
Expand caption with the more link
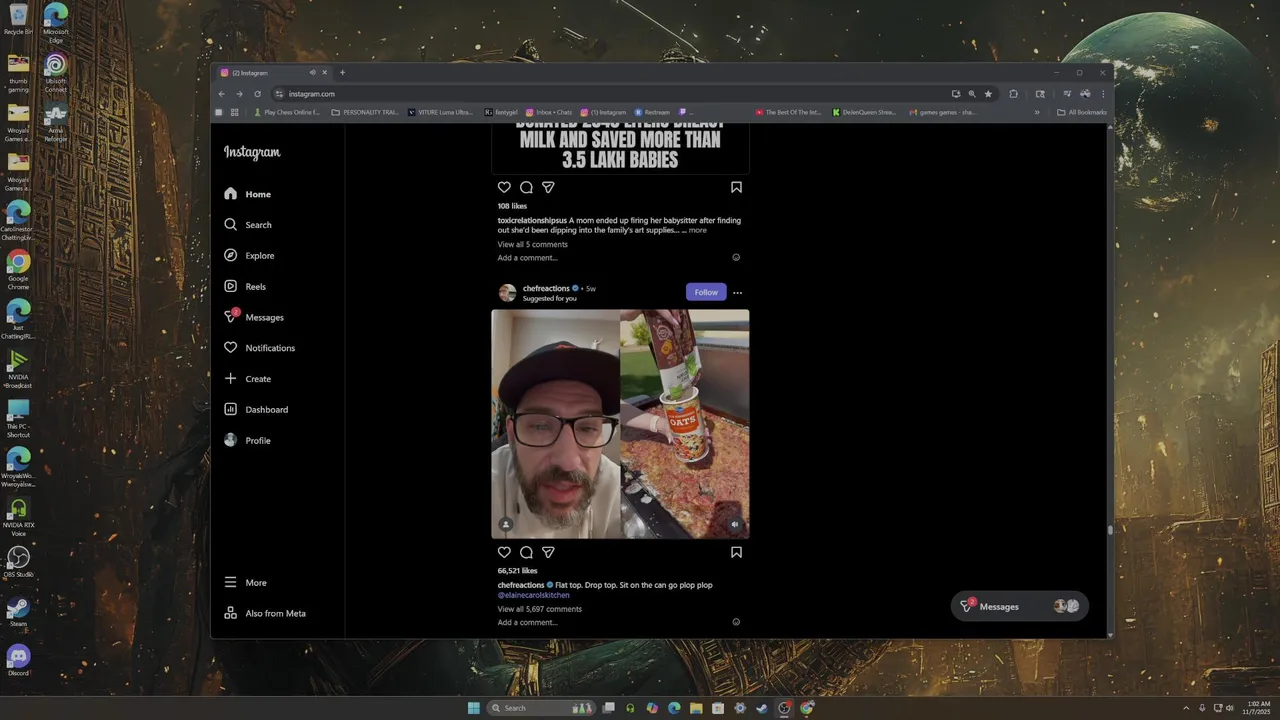697,230
